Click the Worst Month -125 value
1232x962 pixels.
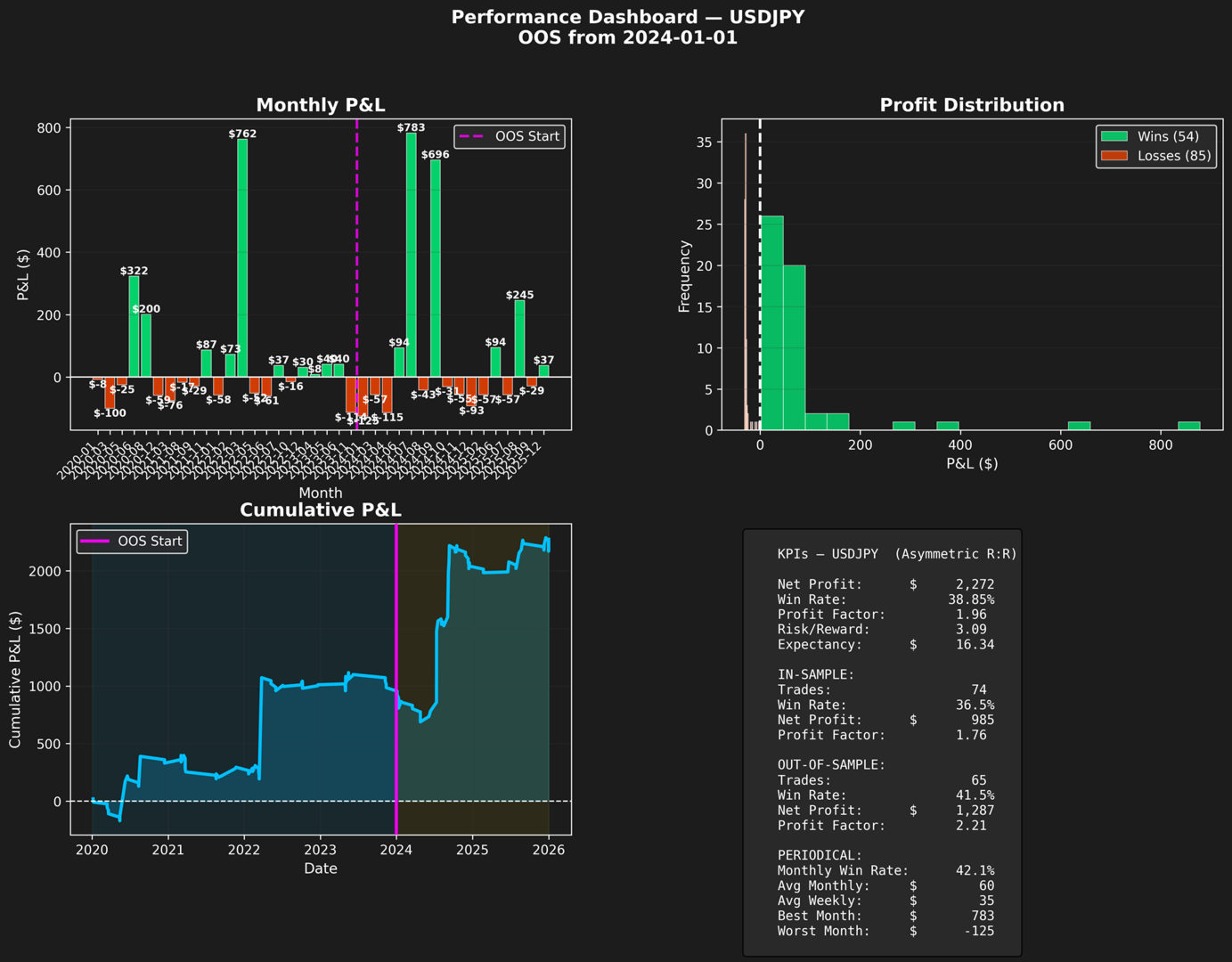coord(979,931)
